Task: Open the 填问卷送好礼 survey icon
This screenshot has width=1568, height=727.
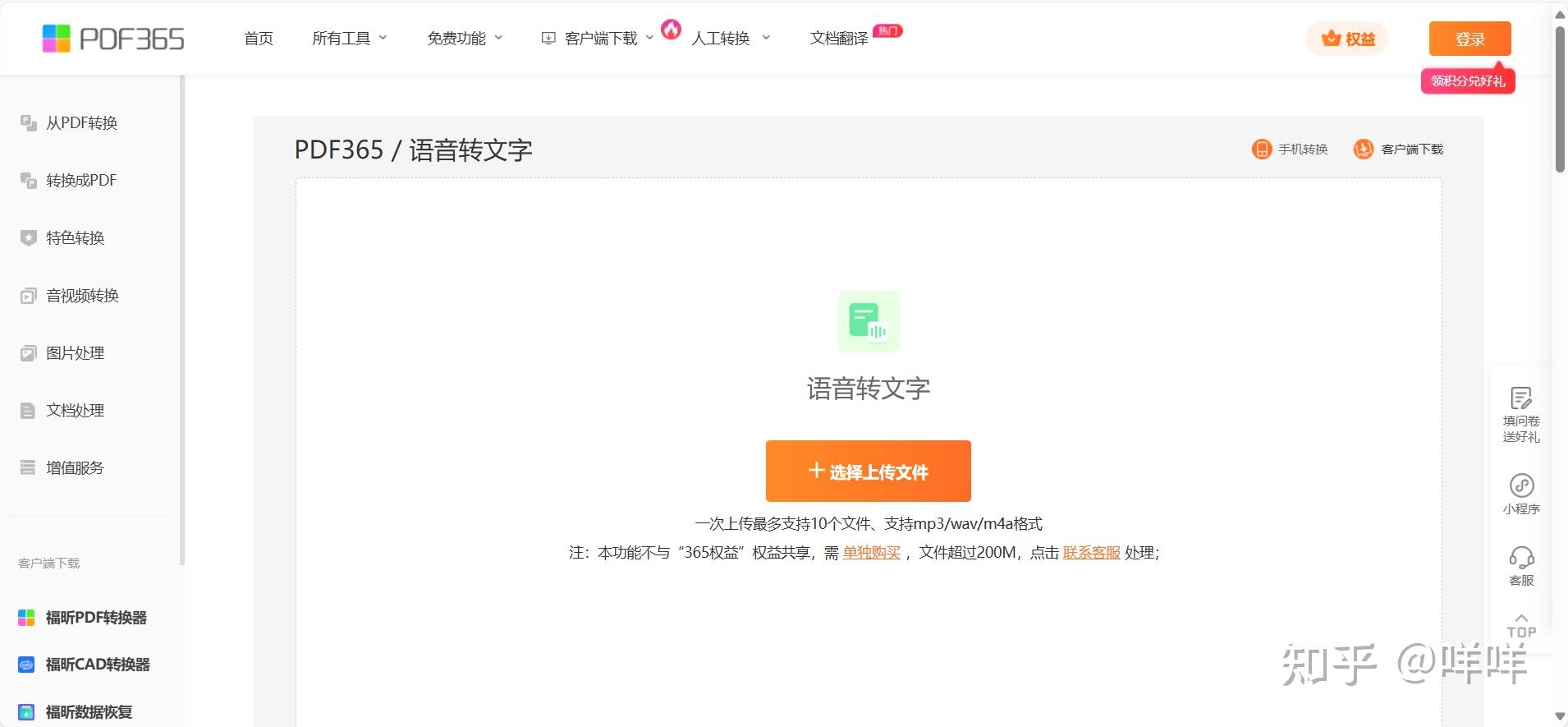Action: pyautogui.click(x=1521, y=398)
